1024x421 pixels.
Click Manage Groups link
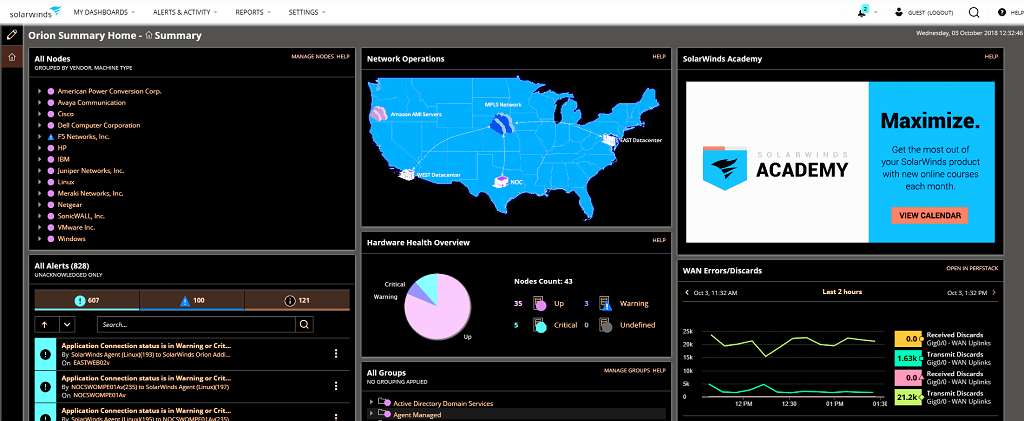click(627, 370)
